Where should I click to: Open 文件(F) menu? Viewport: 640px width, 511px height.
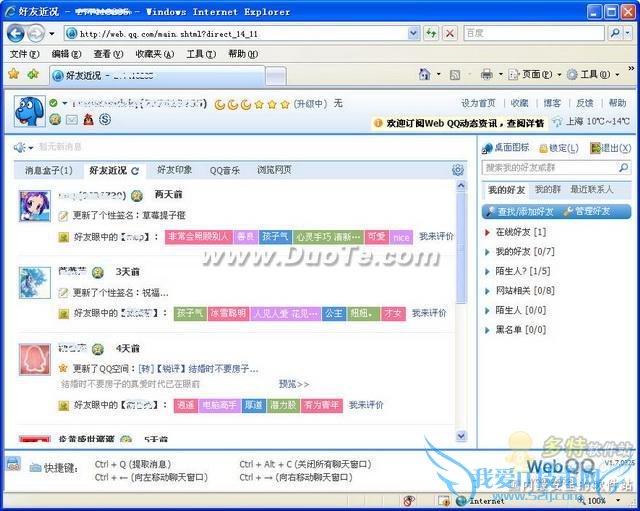click(24, 54)
